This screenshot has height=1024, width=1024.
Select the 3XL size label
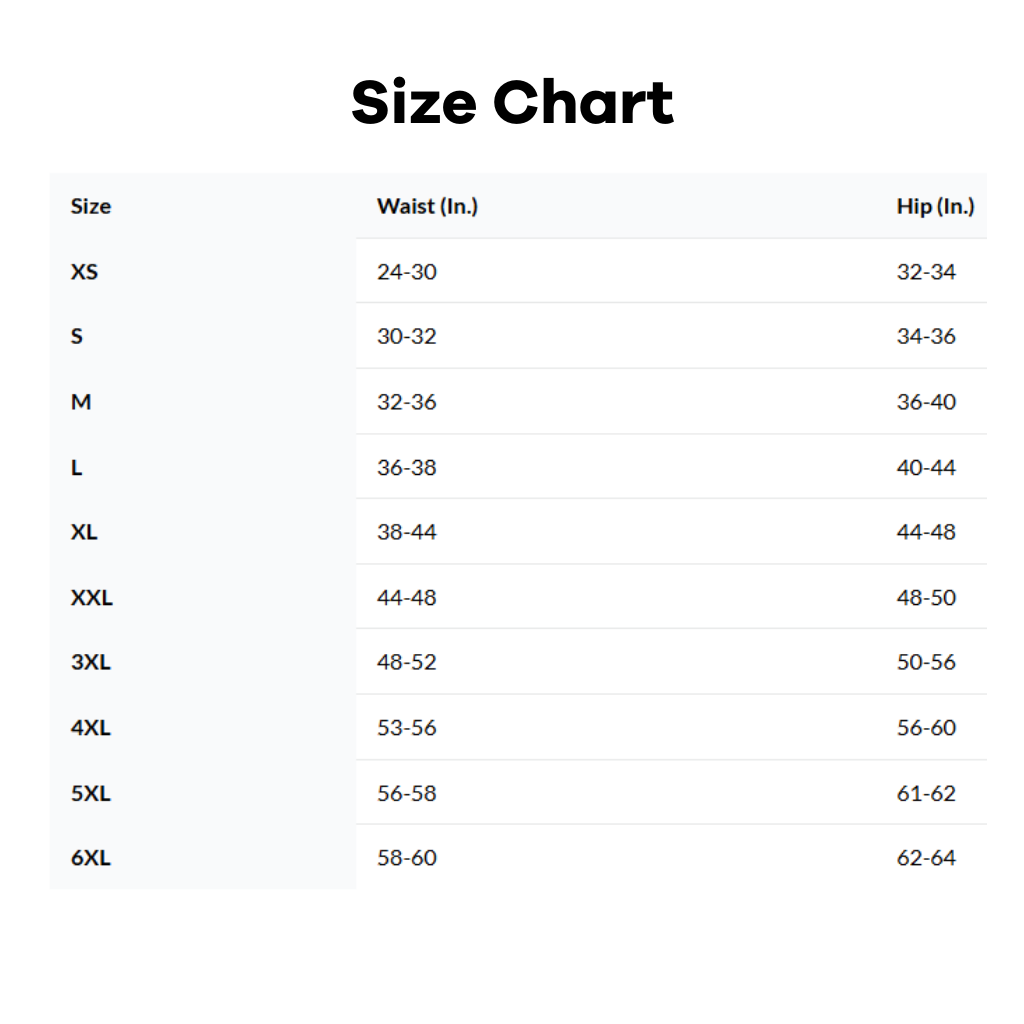pyautogui.click(x=91, y=662)
